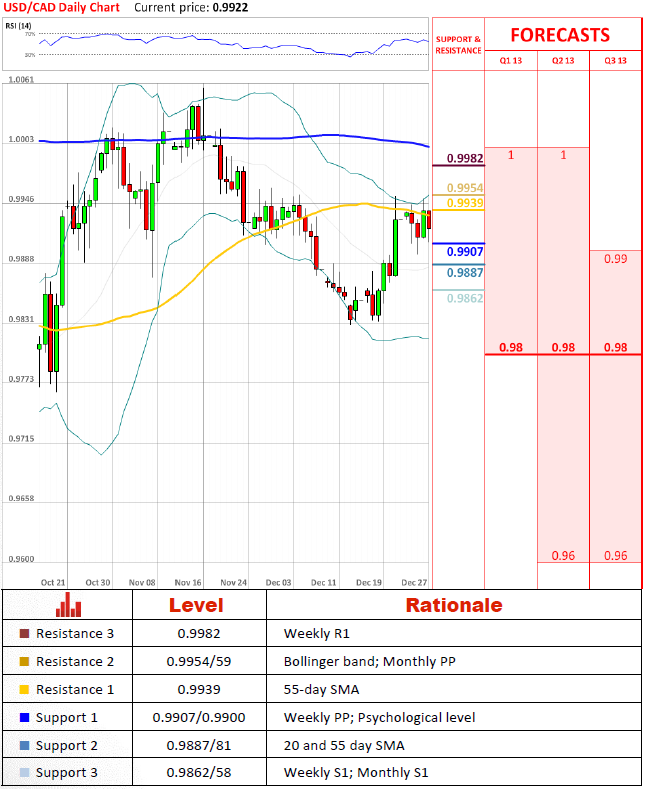Click the 0.98 value in Q2 13 column
Viewport: 645px width, 789px height.
coord(563,348)
